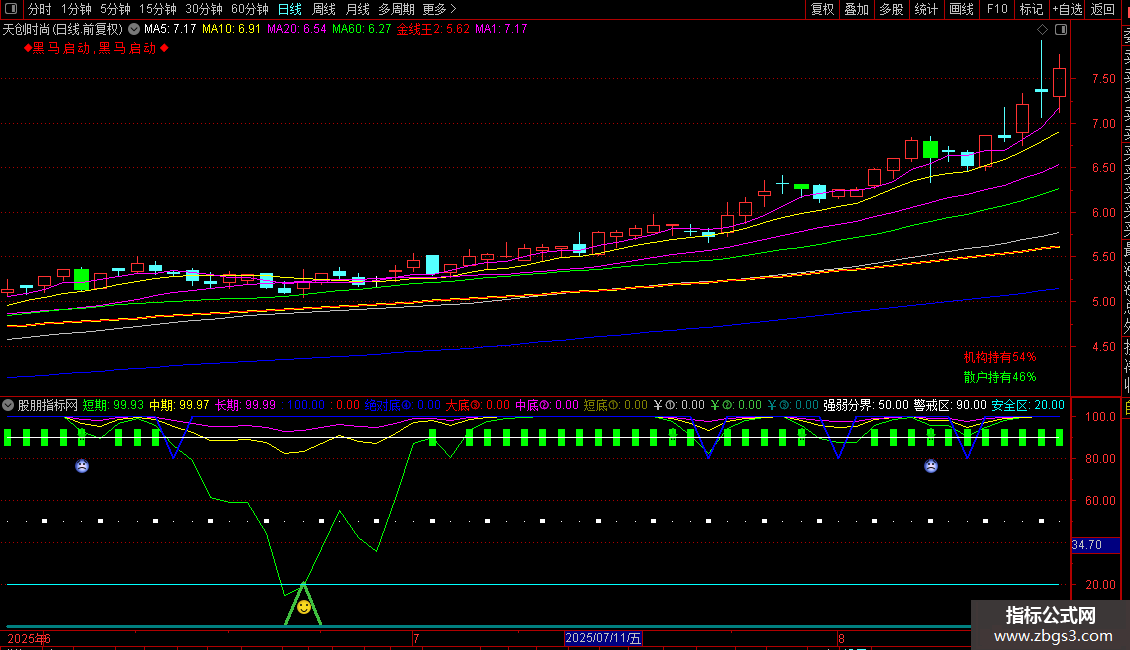Click the MA1: 7.17 indicator value
Viewport: 1130px width, 650px height.
[x=501, y=30]
